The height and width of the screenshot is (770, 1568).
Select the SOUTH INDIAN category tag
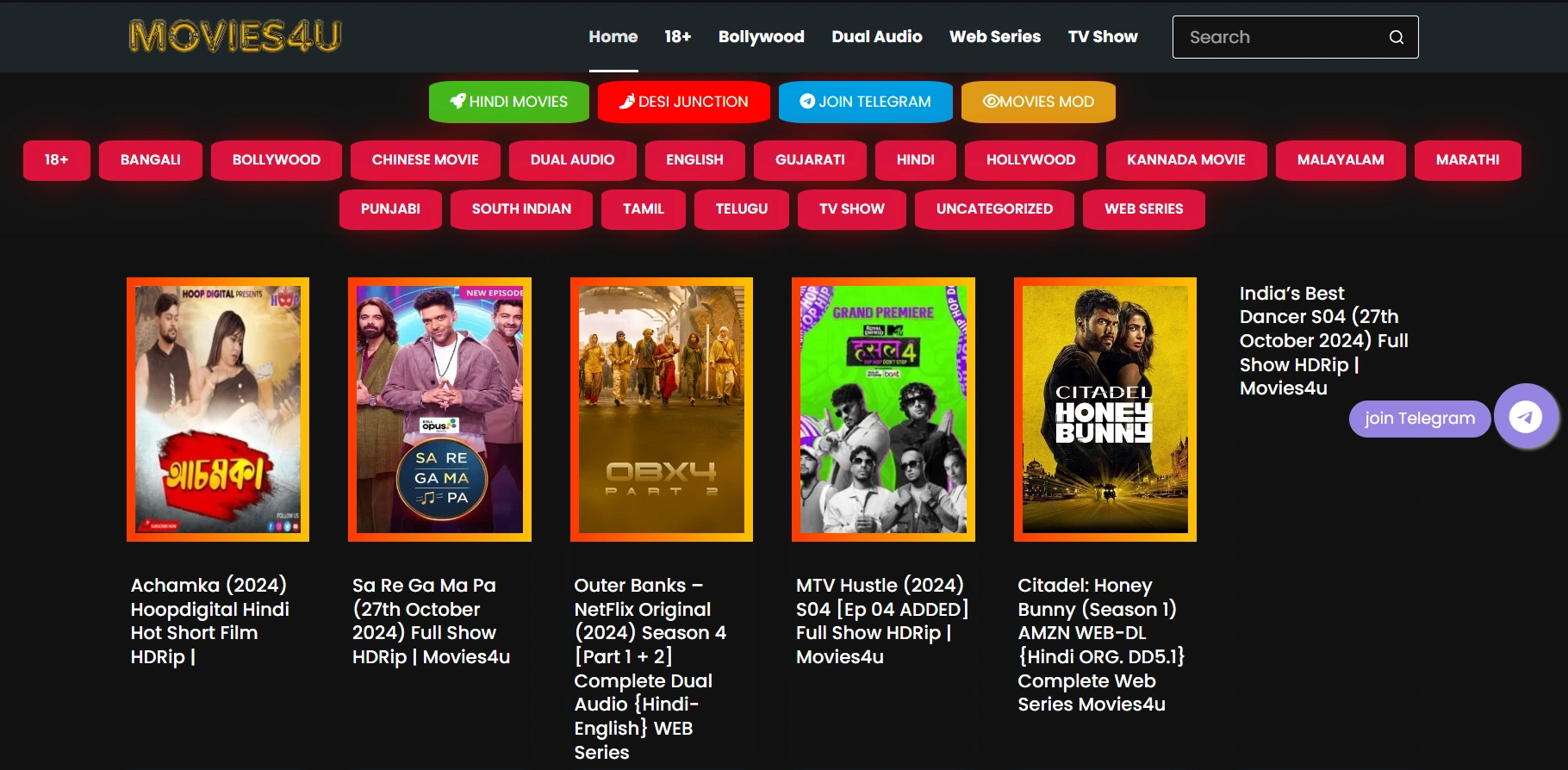click(x=521, y=209)
